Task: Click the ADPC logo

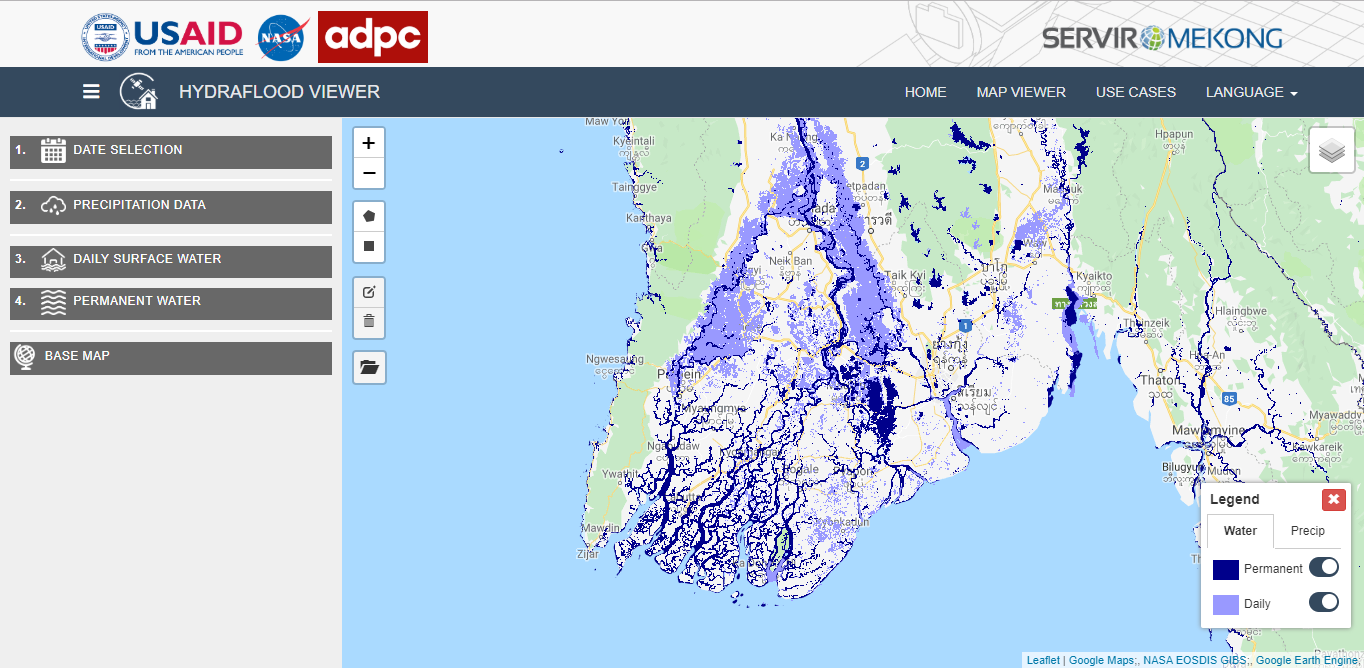Action: (373, 37)
